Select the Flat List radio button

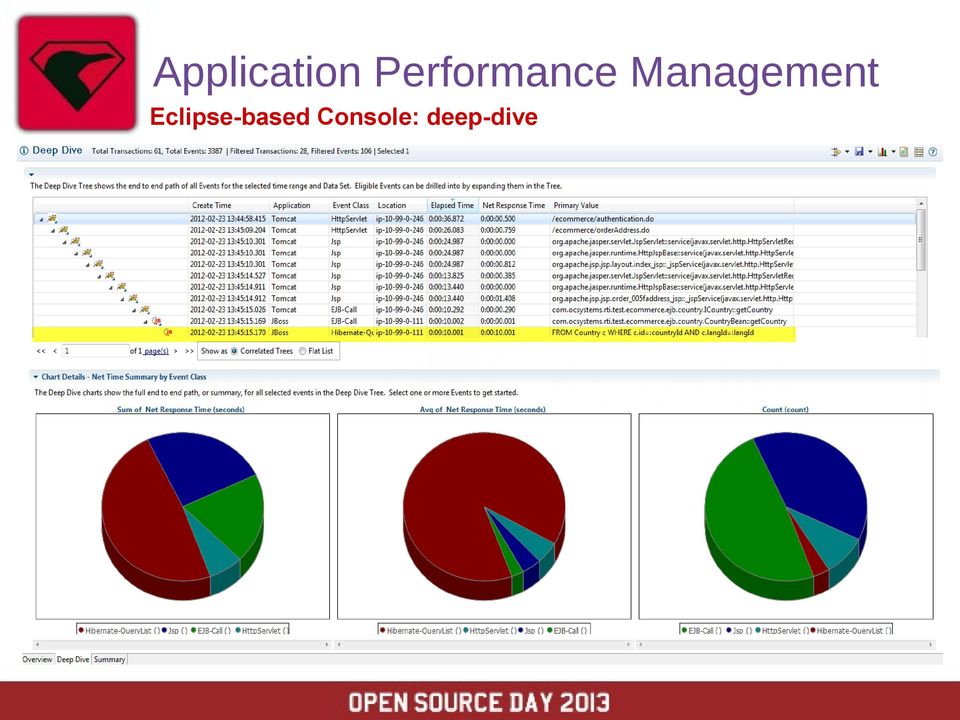point(302,351)
